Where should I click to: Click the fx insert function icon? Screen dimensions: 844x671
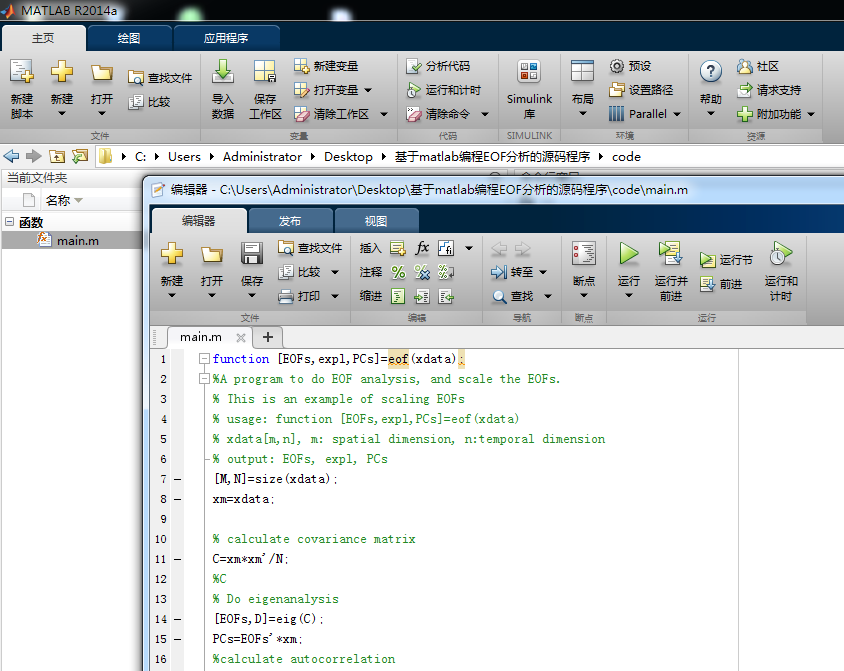coord(421,248)
